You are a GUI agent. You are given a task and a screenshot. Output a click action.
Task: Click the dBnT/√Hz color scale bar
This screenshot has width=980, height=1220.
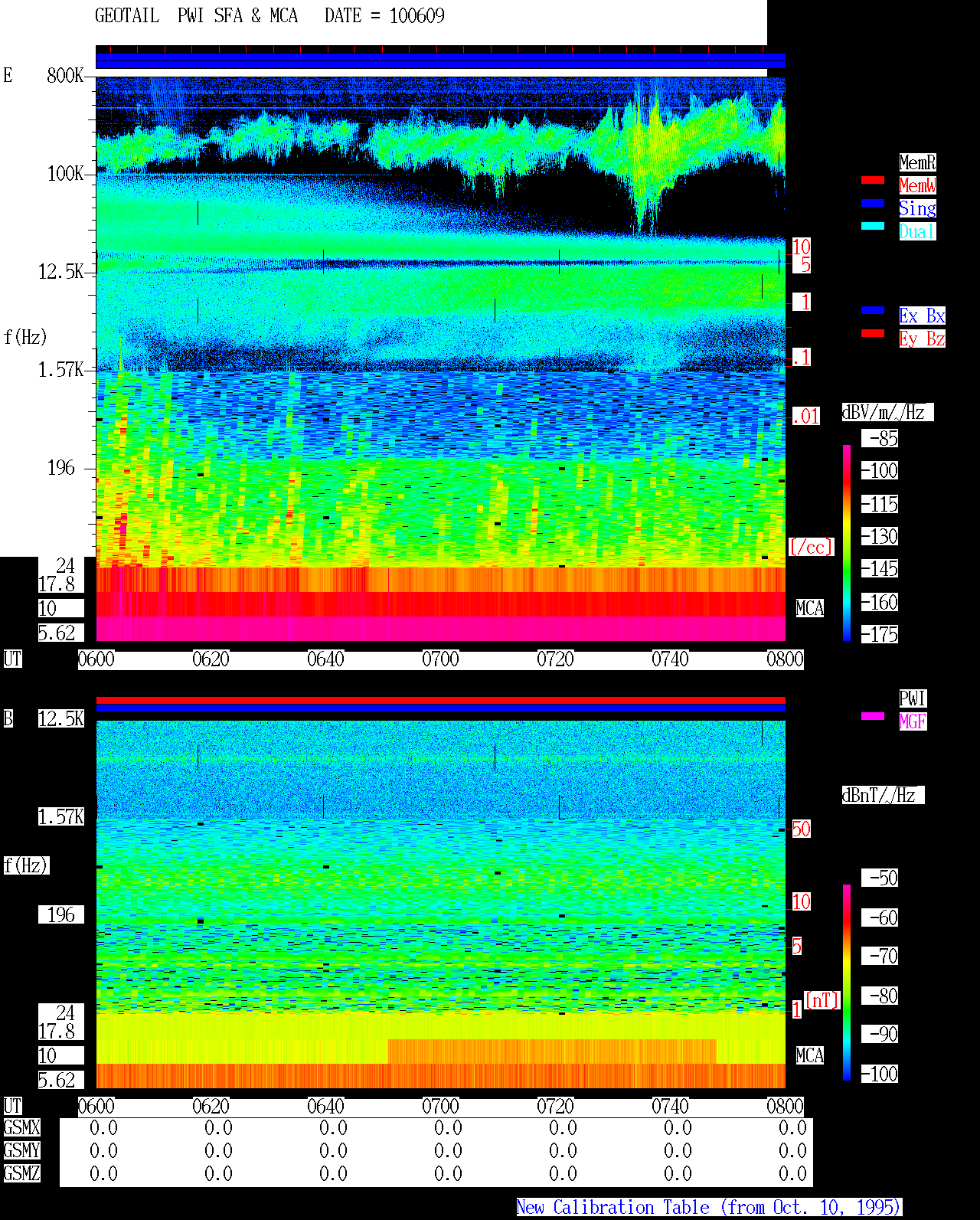[x=847, y=983]
